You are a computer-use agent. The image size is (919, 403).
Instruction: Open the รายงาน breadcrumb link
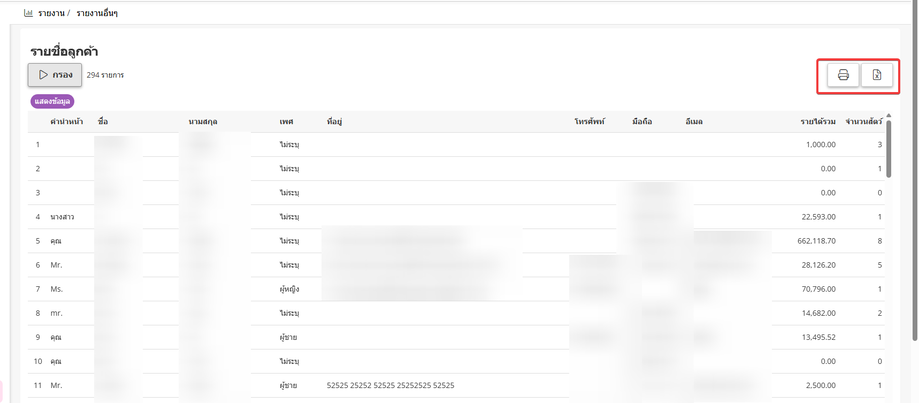(51, 12)
